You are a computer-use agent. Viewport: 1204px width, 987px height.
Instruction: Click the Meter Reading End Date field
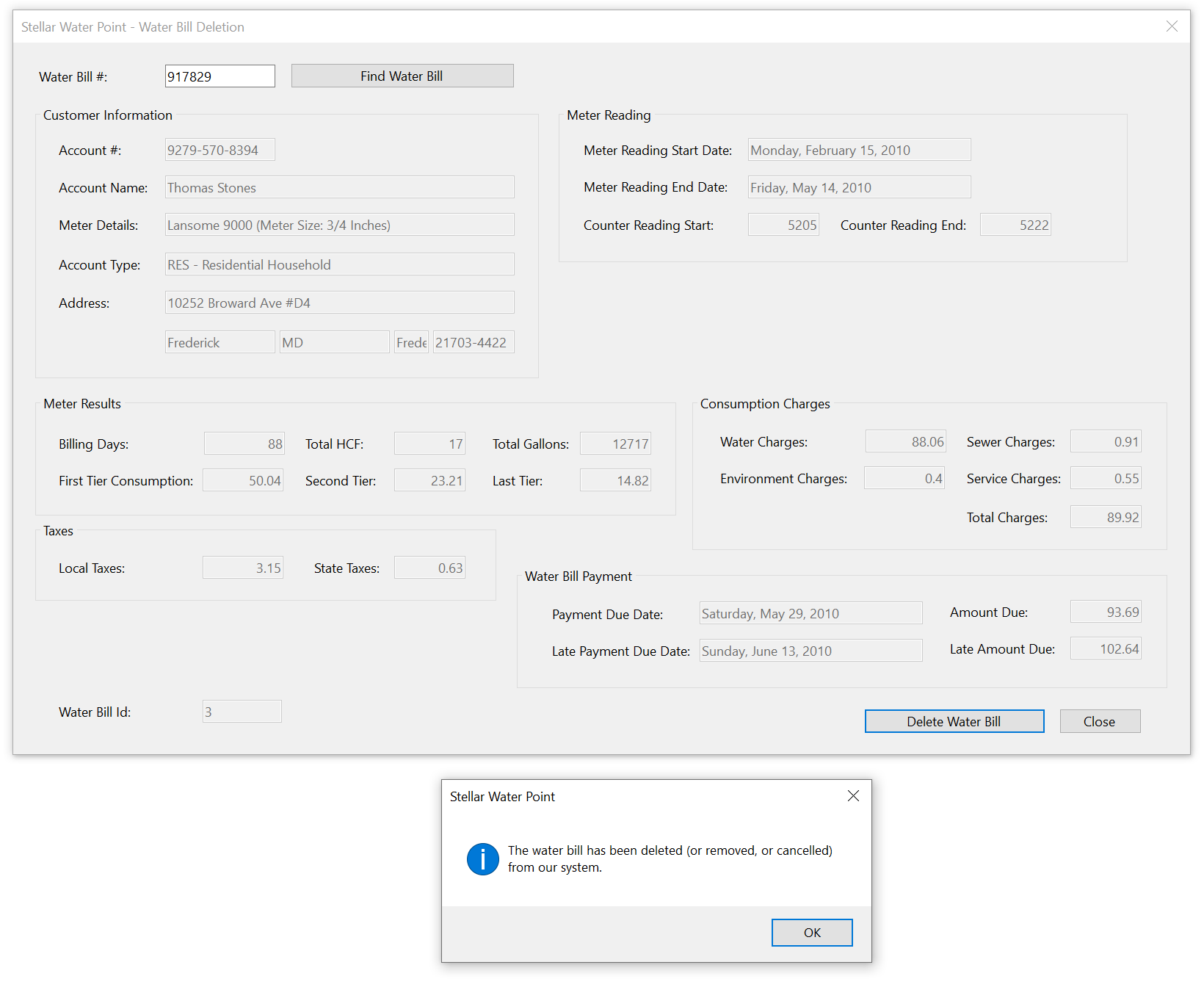tap(860, 187)
